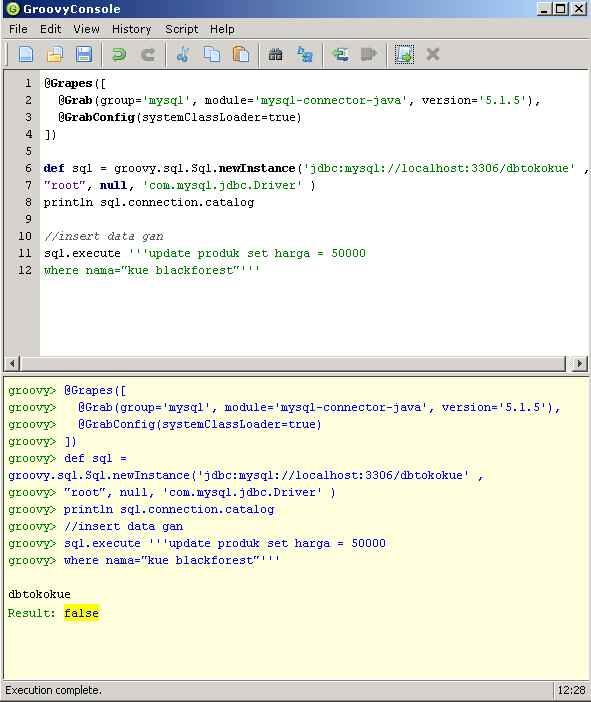Open the Replace tool icon
This screenshot has height=702, width=591.
305,55
